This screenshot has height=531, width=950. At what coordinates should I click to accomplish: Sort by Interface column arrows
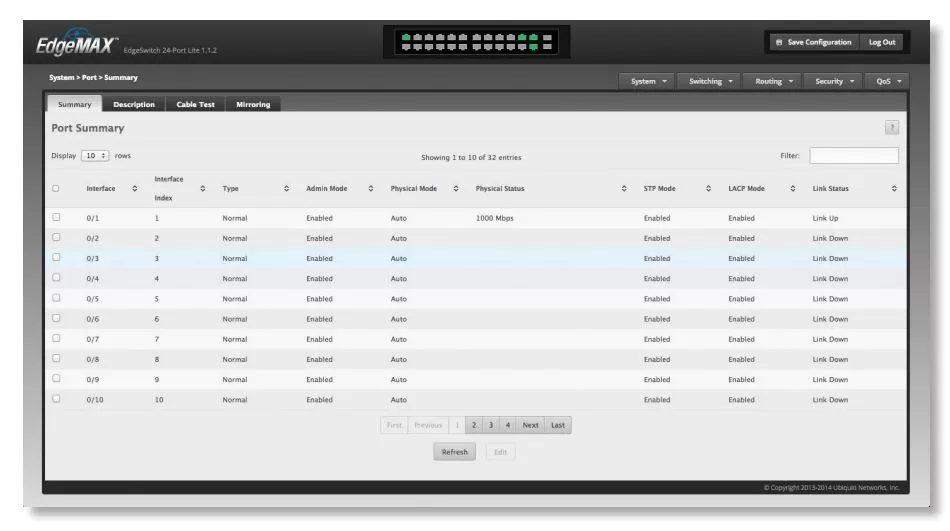coord(135,189)
